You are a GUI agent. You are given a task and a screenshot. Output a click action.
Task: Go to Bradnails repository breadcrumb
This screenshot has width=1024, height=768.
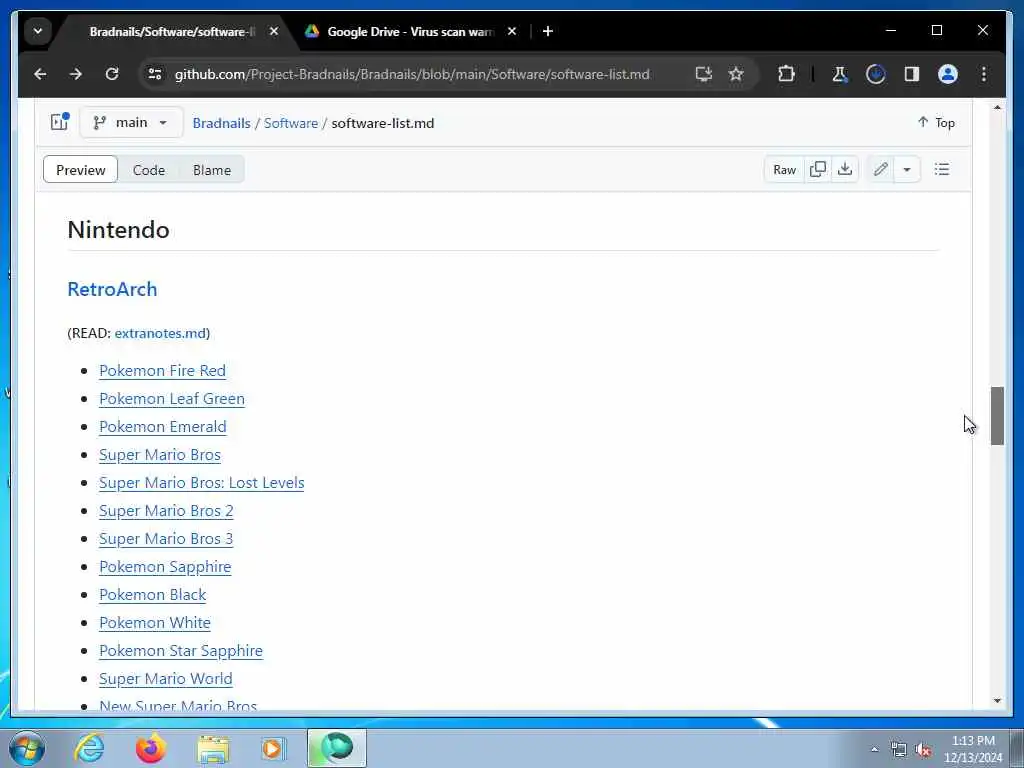coord(221,123)
